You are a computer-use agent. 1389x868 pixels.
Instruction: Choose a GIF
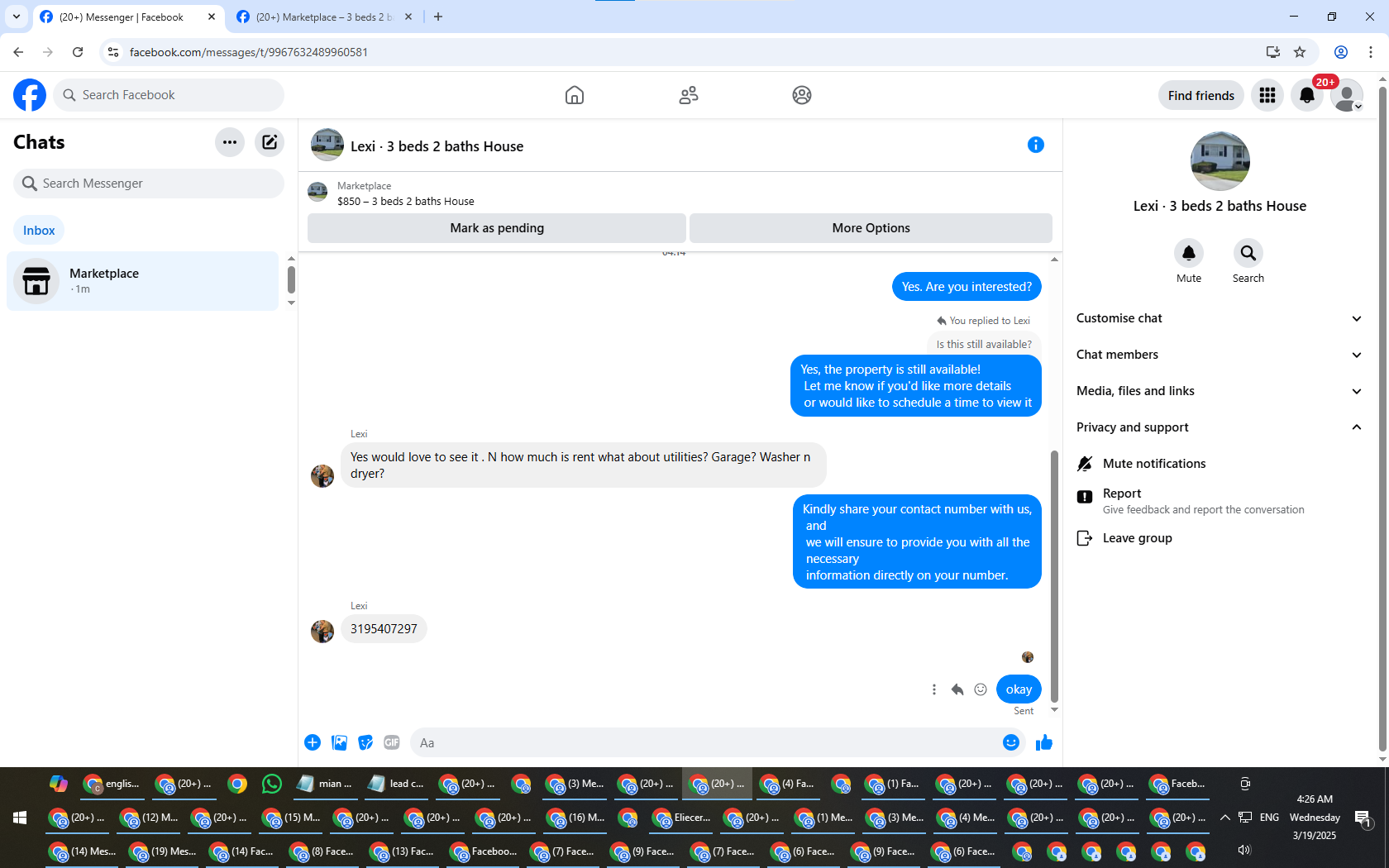[392, 742]
